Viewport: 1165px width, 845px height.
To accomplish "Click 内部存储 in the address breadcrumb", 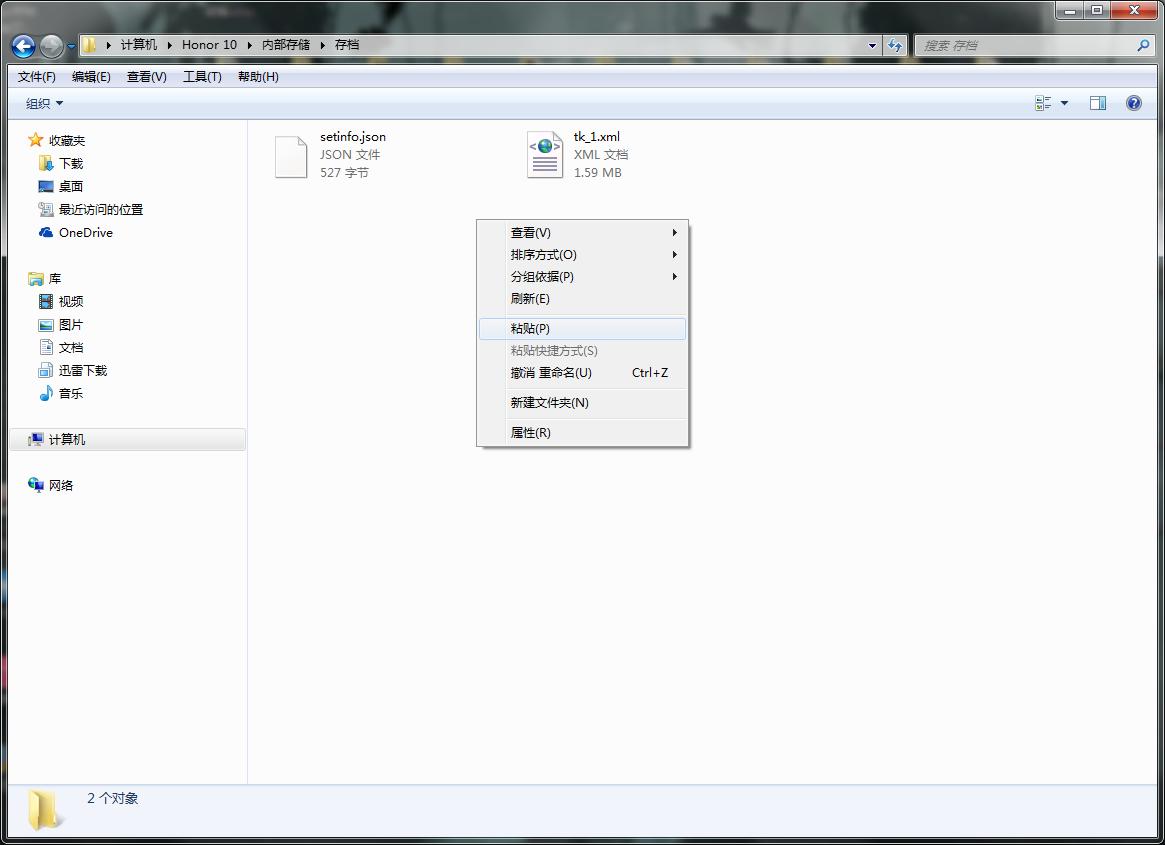I will click(x=286, y=45).
